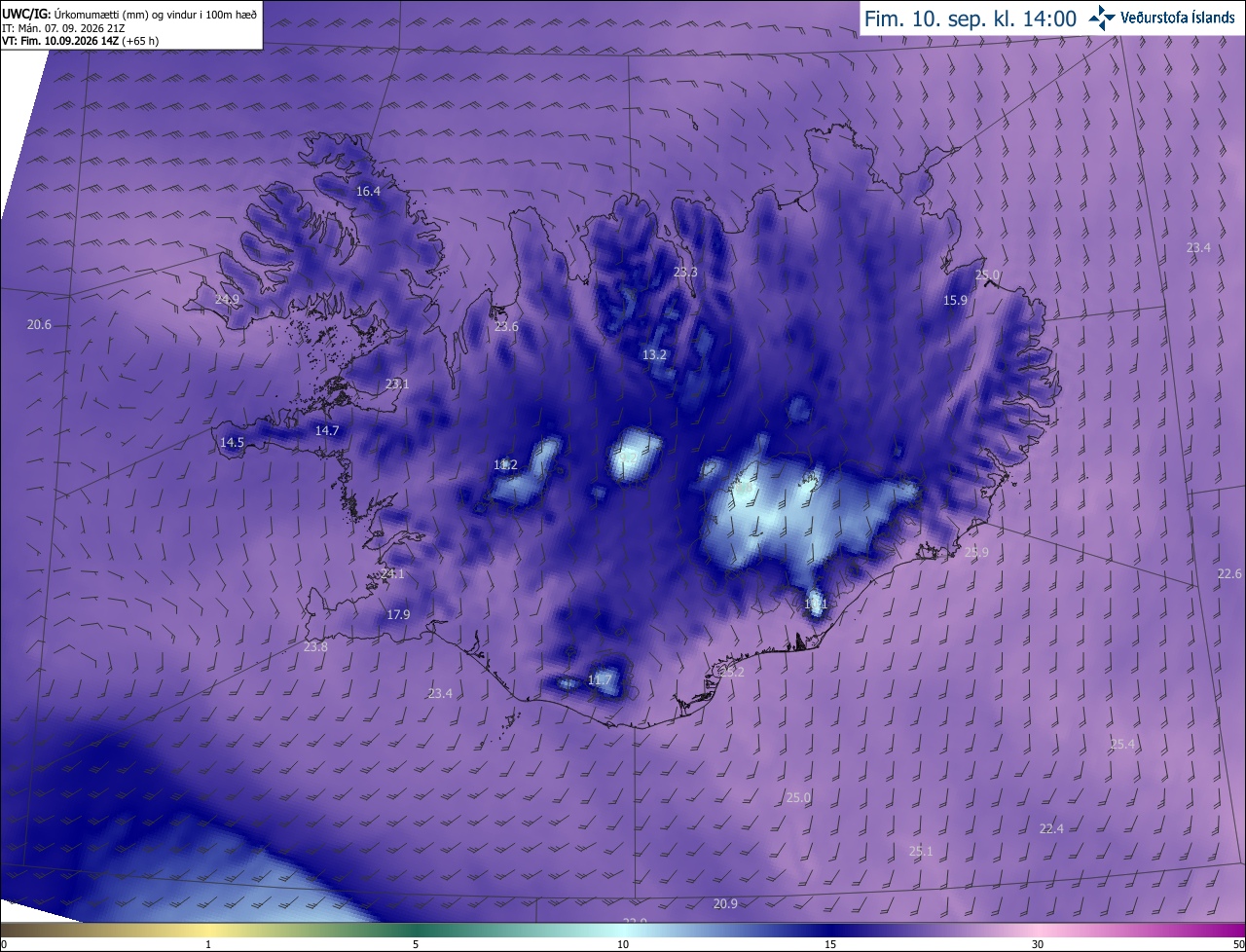Screen dimensions: 1246x952
Task: Click the 15.9 value in east Iceland
Action: click(x=956, y=301)
